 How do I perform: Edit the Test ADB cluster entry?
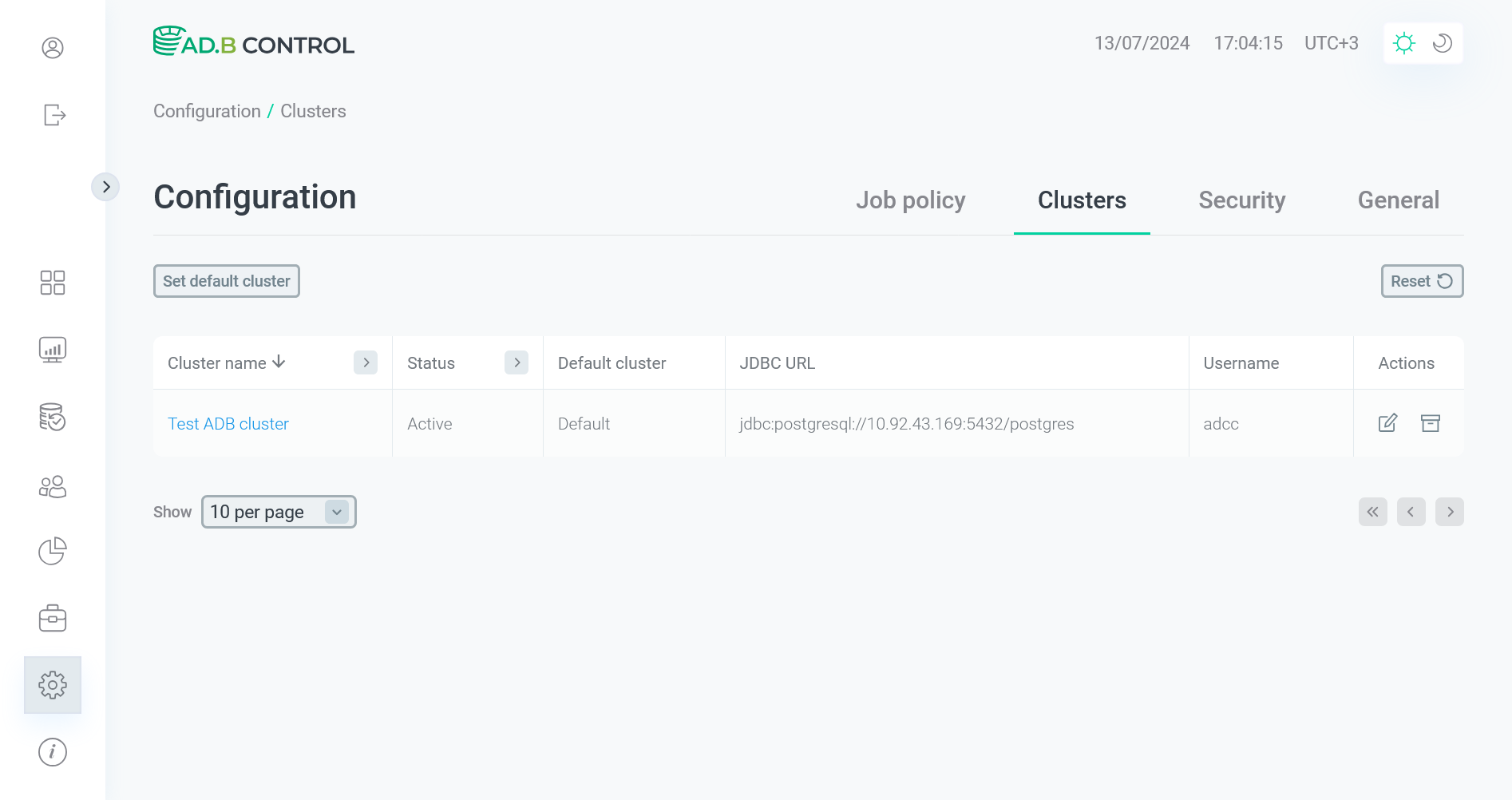[x=1388, y=423]
